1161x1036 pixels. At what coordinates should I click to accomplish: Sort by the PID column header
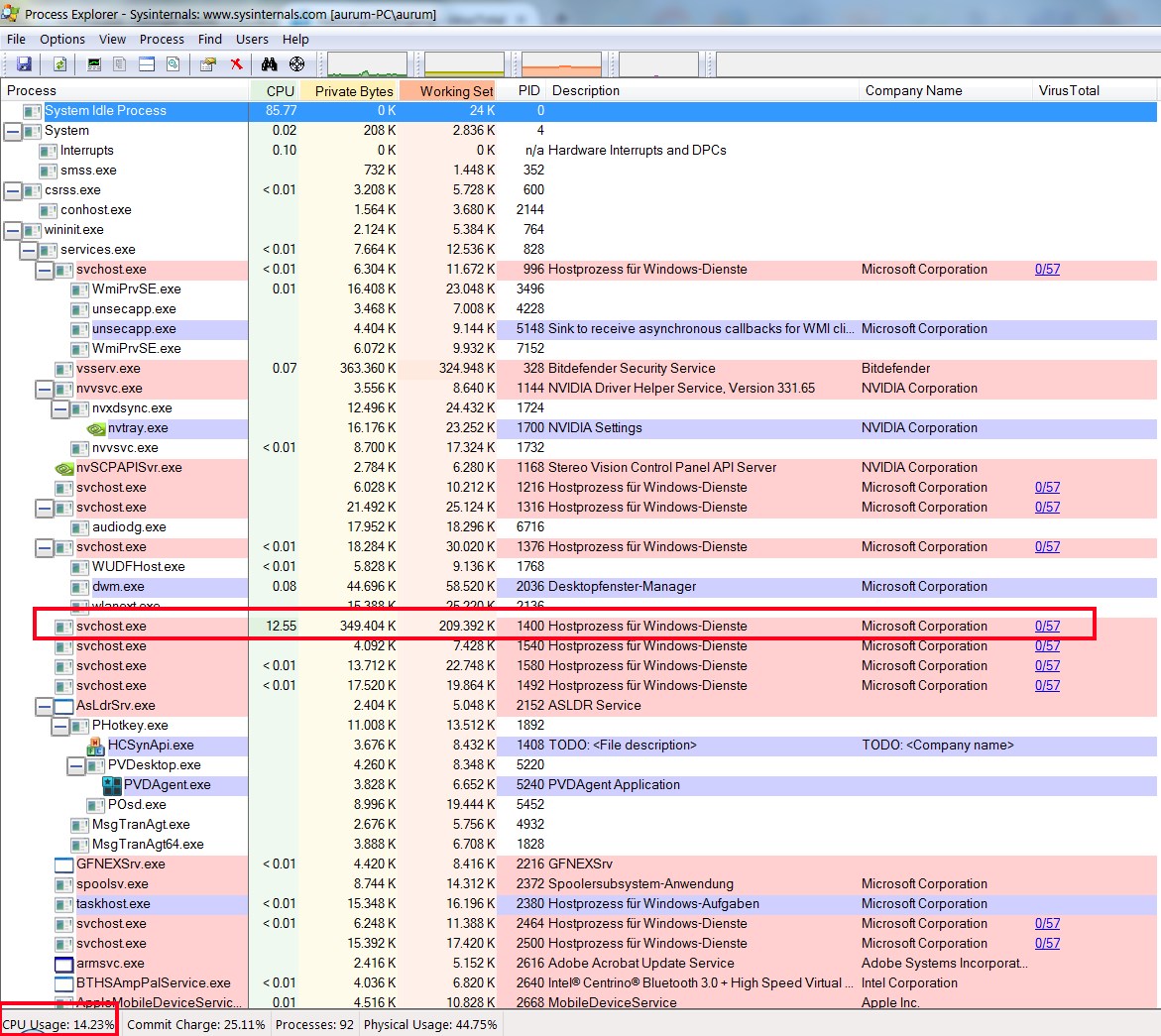pos(522,91)
